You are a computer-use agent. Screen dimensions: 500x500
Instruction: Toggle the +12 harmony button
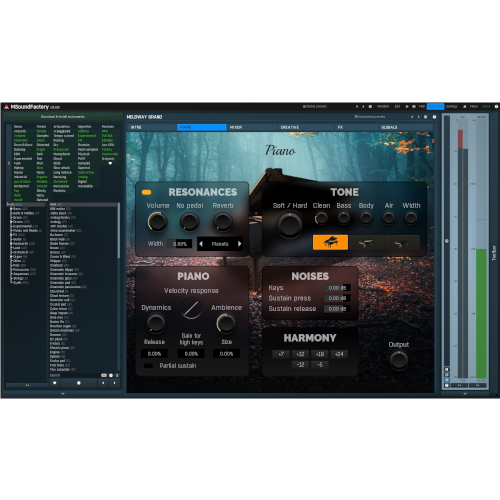pos(300,354)
